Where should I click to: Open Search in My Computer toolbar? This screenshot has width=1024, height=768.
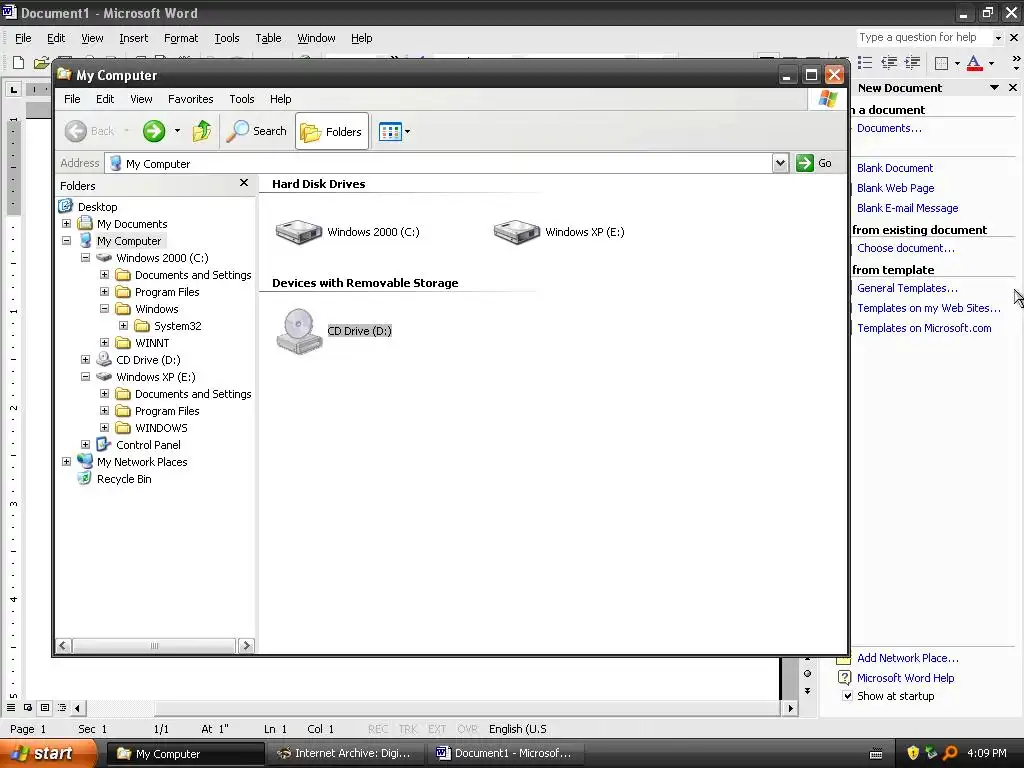[257, 131]
